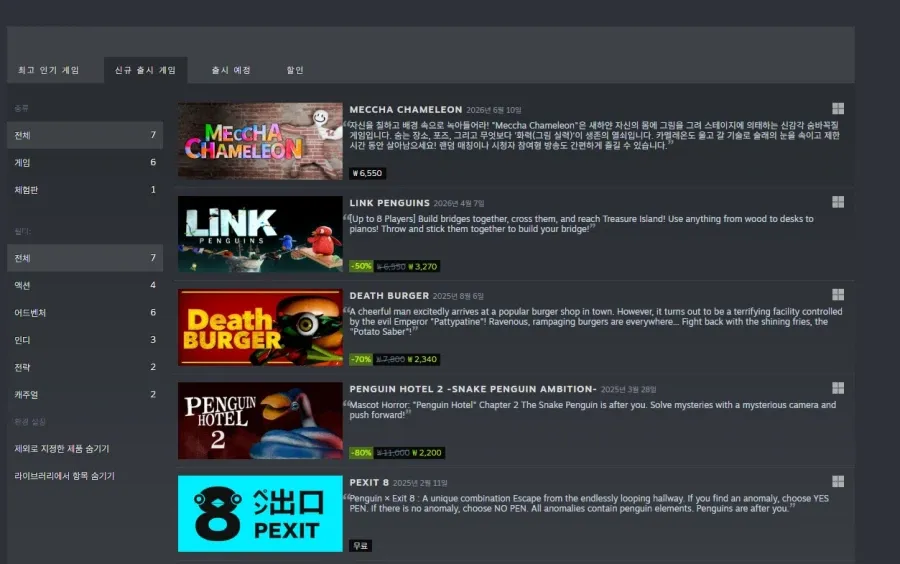Click the LINK PENGUINS title
Viewport: 900px width, 564px height.
click(x=389, y=203)
